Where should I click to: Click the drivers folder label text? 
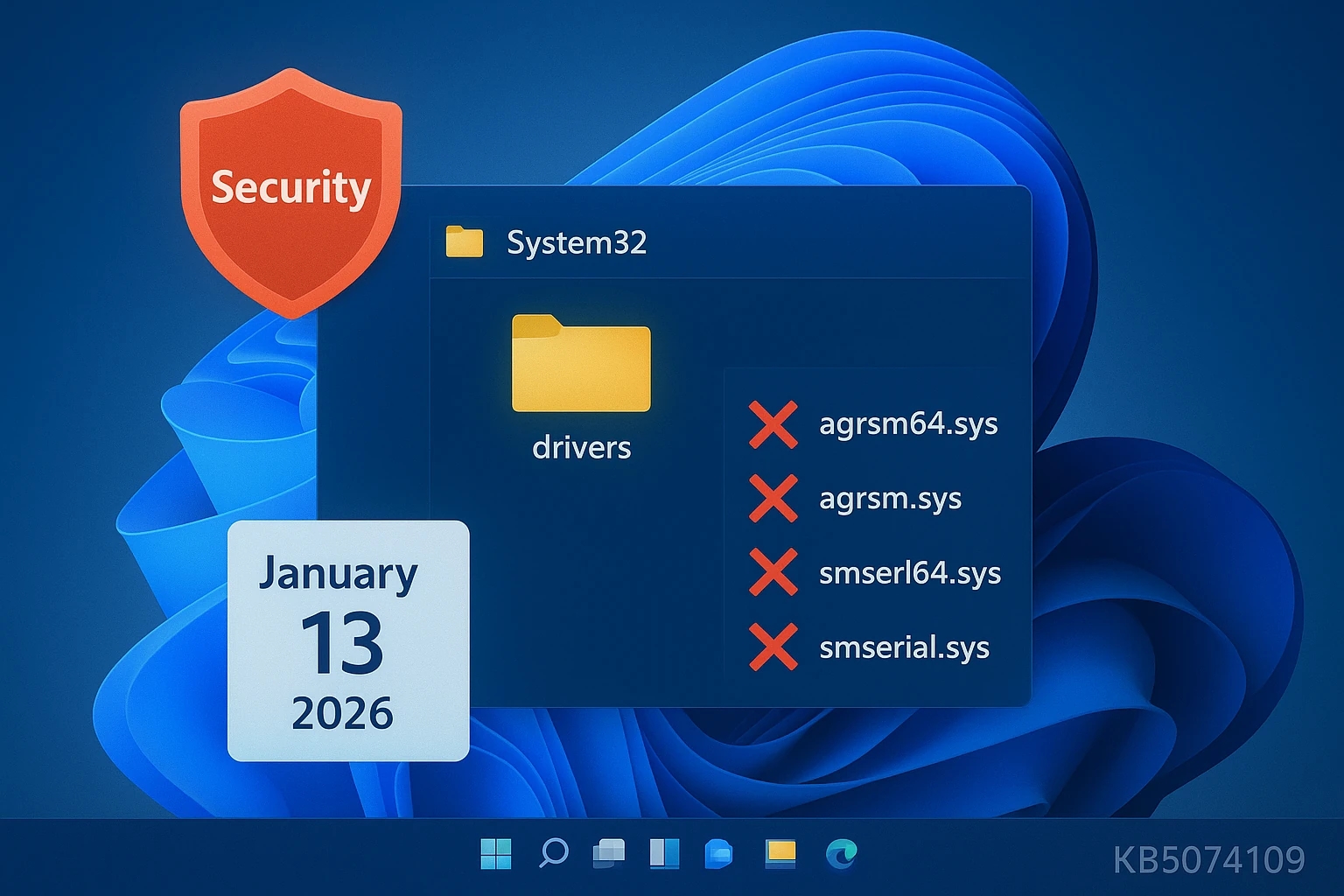(x=580, y=447)
